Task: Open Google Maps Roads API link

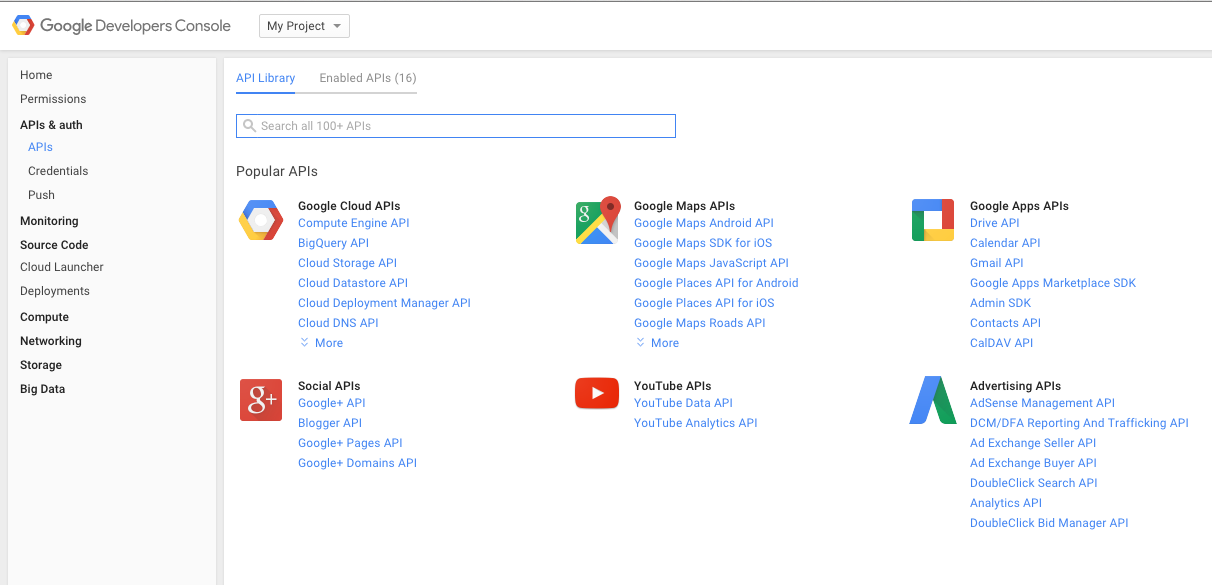Action: pyautogui.click(x=700, y=323)
